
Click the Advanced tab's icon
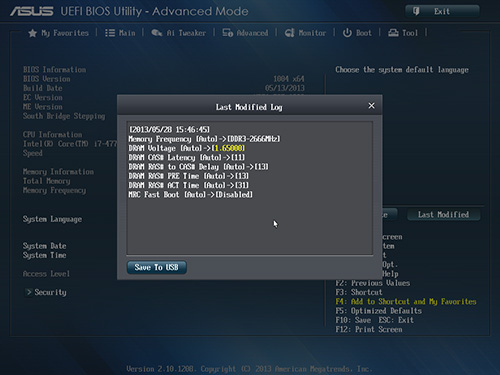pos(228,33)
